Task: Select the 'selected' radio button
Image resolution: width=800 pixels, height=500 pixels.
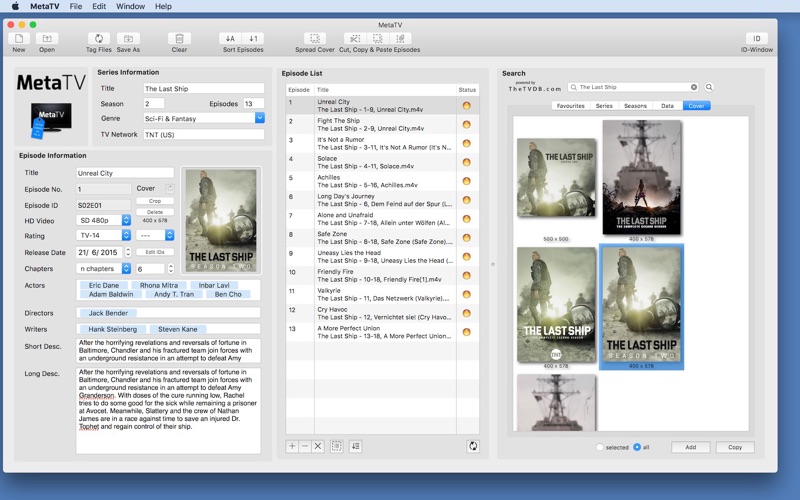Action: [600, 447]
